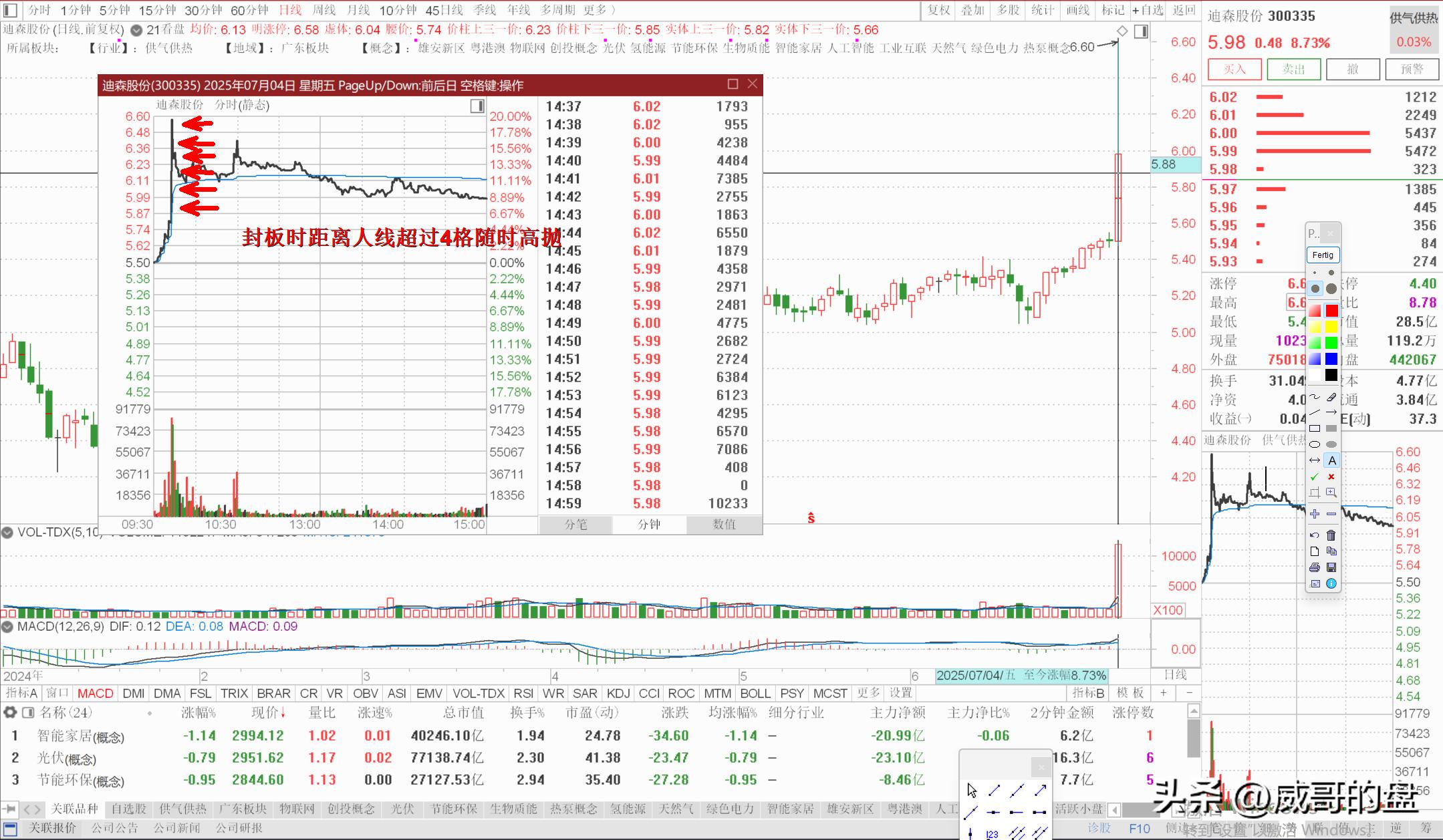Toggle the 21看盘 dropdown marker

tap(136, 30)
